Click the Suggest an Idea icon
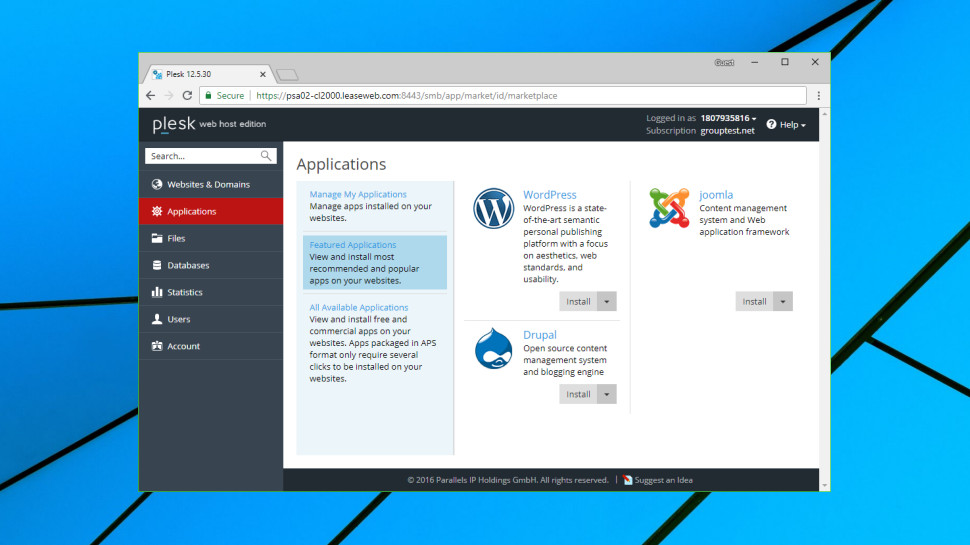 click(627, 480)
